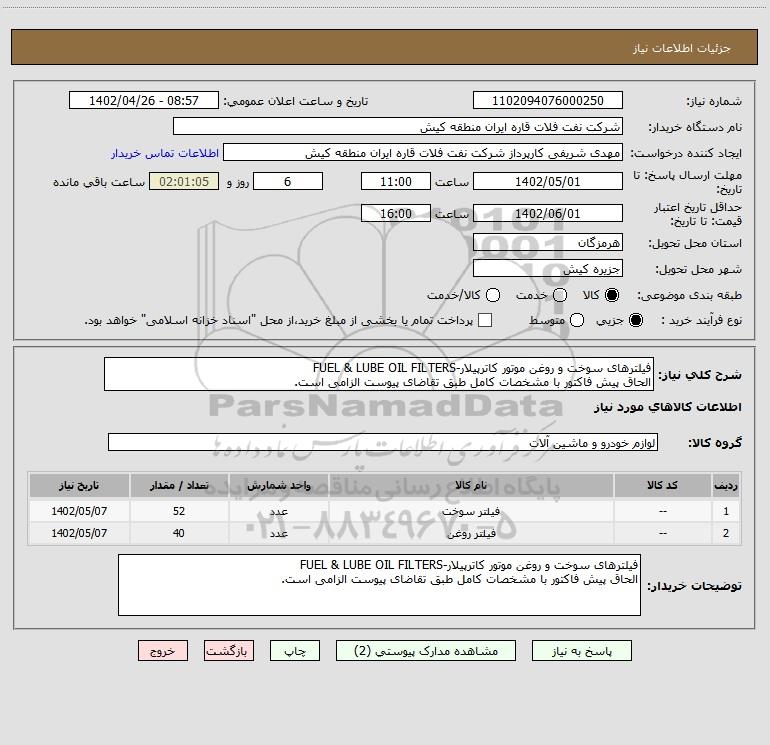
Task: Click the توضیحات خریدار text area
Action: point(379,585)
